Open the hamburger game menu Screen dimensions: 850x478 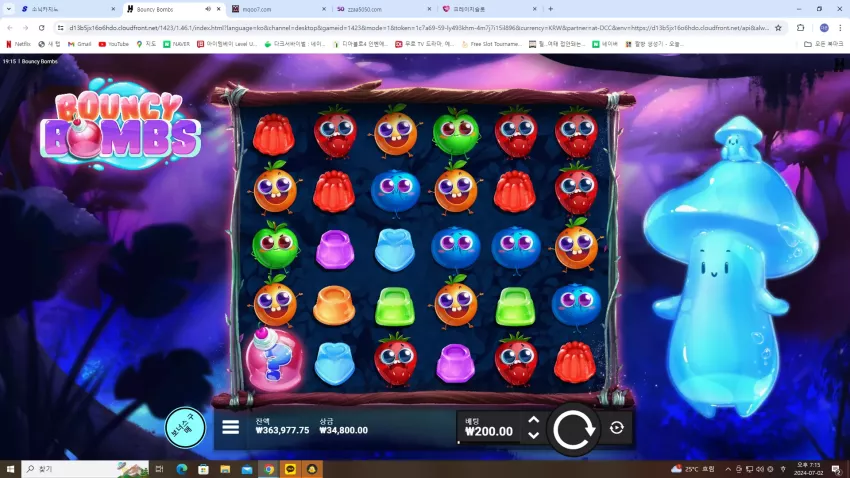230,427
